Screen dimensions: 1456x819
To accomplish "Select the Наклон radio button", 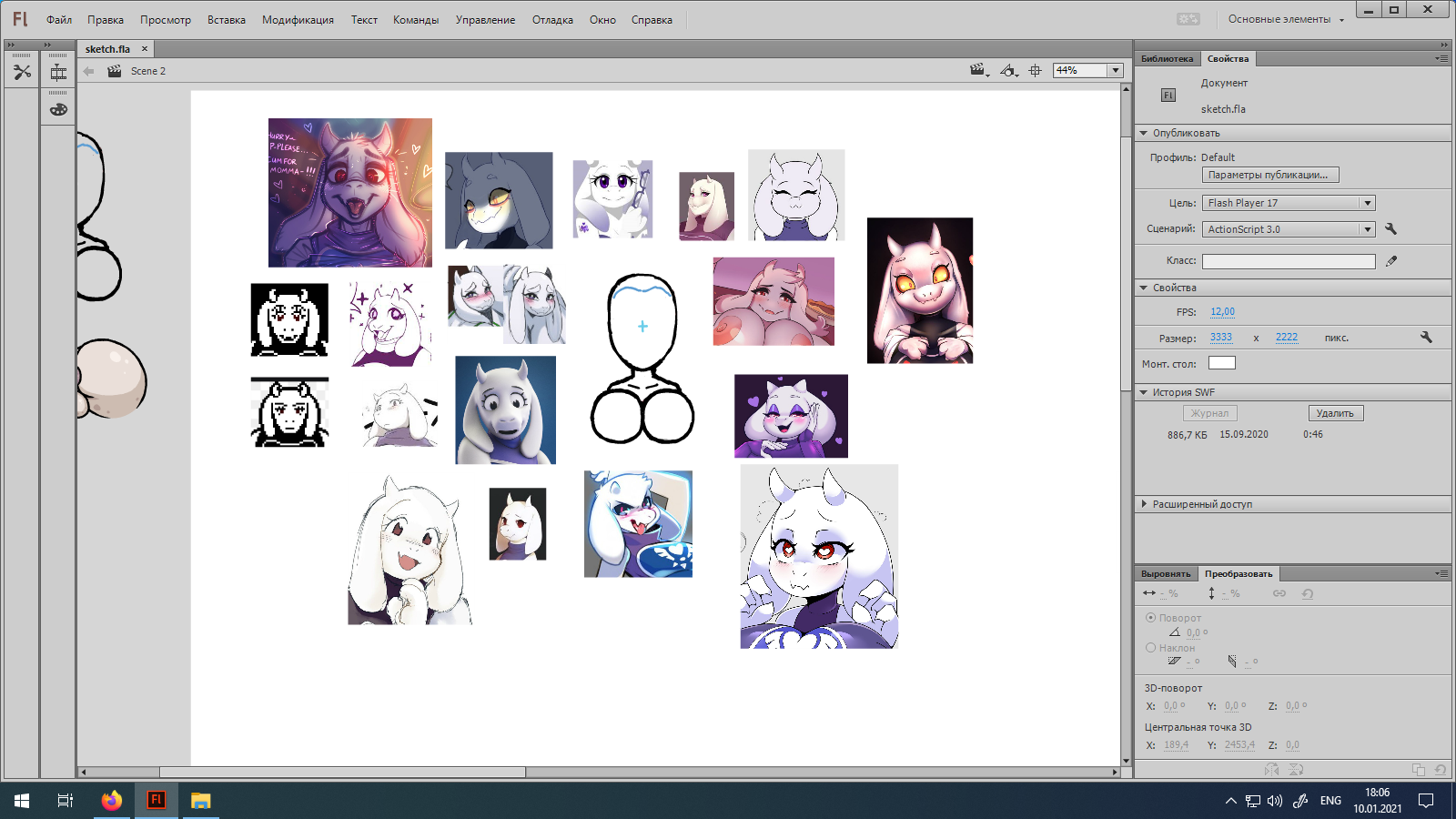I will click(x=1151, y=648).
